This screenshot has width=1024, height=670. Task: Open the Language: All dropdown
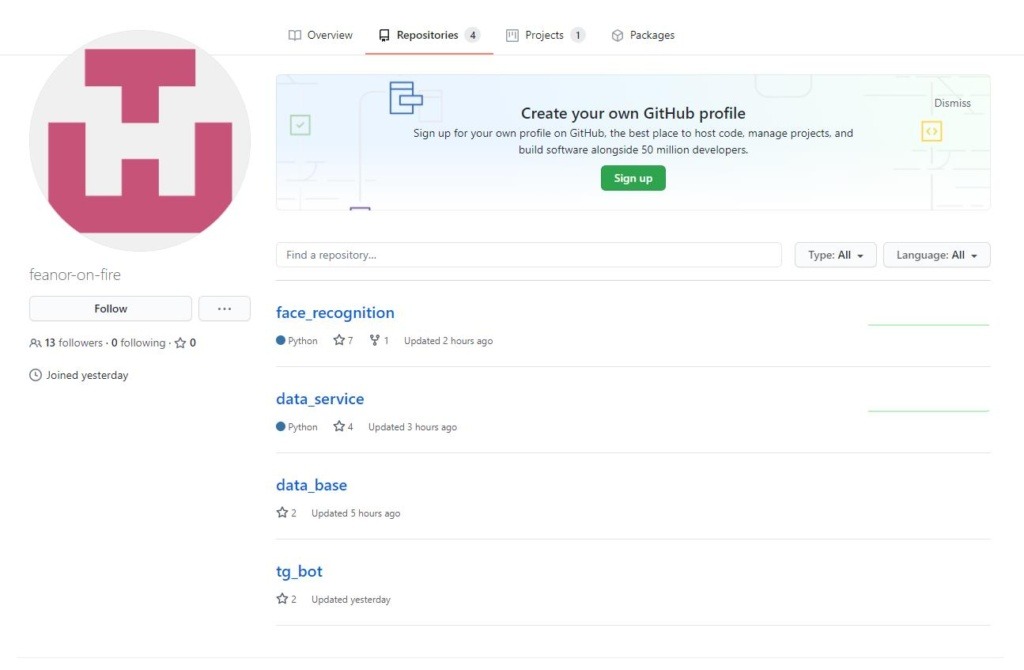(x=936, y=255)
